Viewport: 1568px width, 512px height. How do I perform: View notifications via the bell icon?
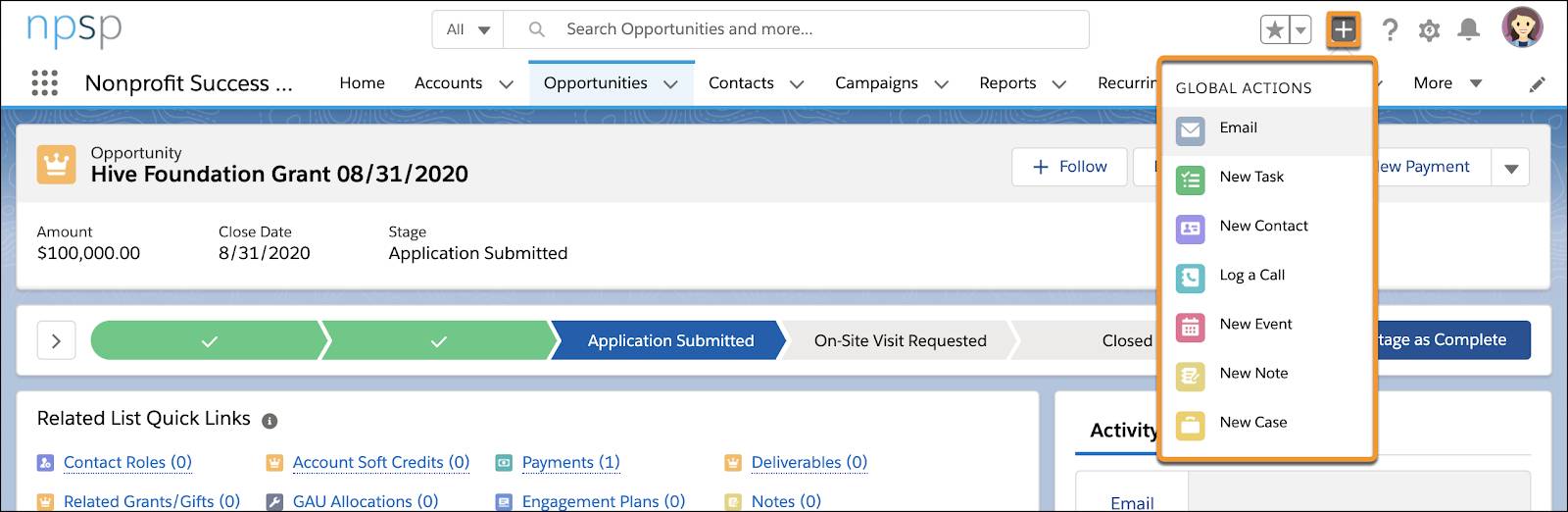click(x=1468, y=29)
